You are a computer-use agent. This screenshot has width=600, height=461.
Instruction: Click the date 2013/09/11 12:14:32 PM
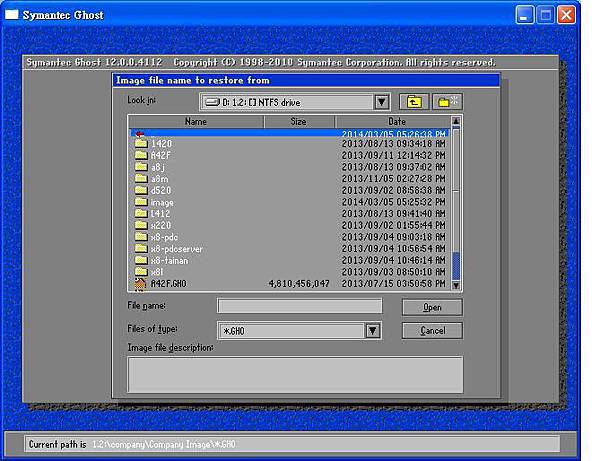tap(393, 155)
